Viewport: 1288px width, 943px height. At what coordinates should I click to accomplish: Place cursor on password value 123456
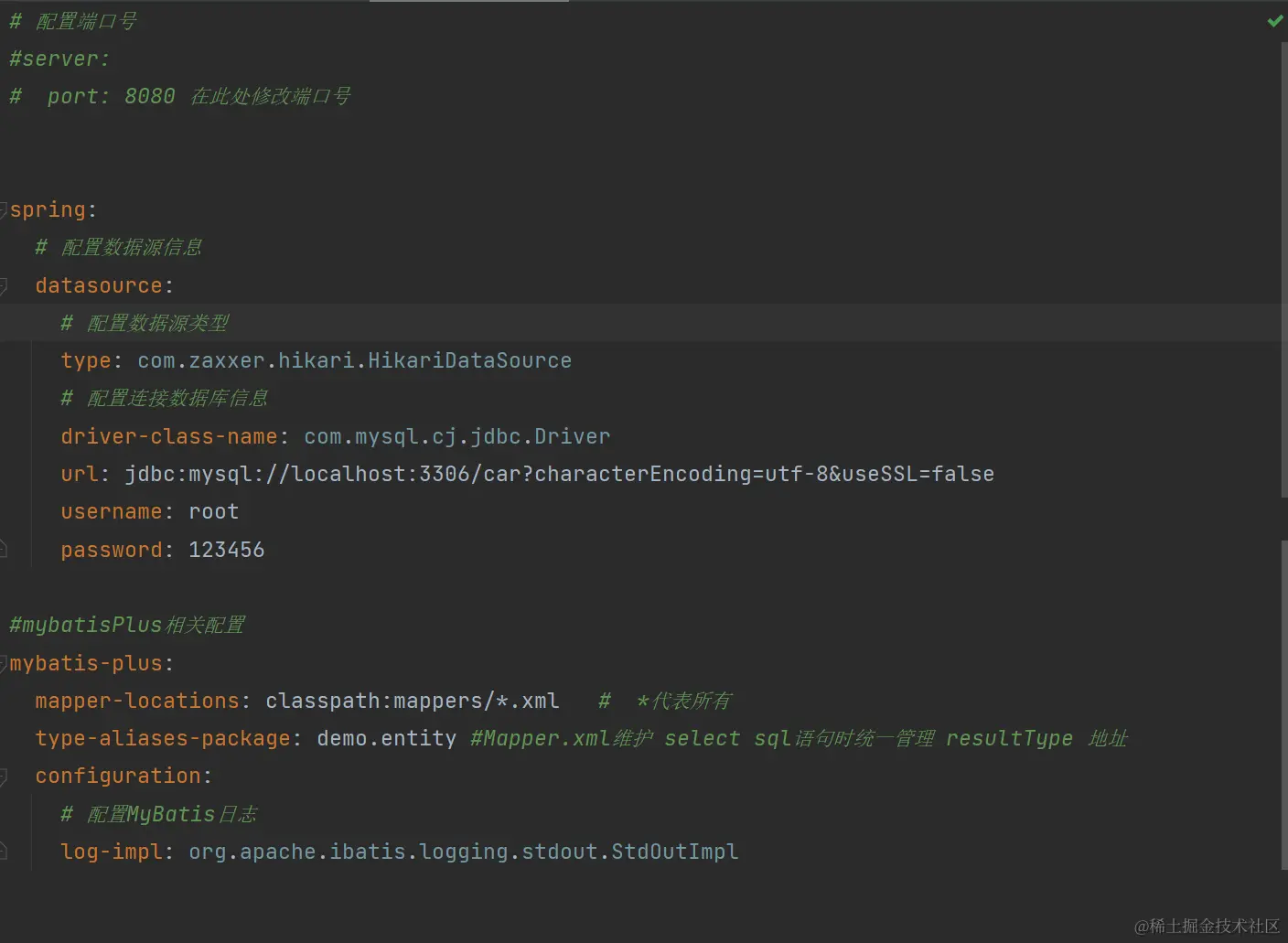(x=226, y=550)
